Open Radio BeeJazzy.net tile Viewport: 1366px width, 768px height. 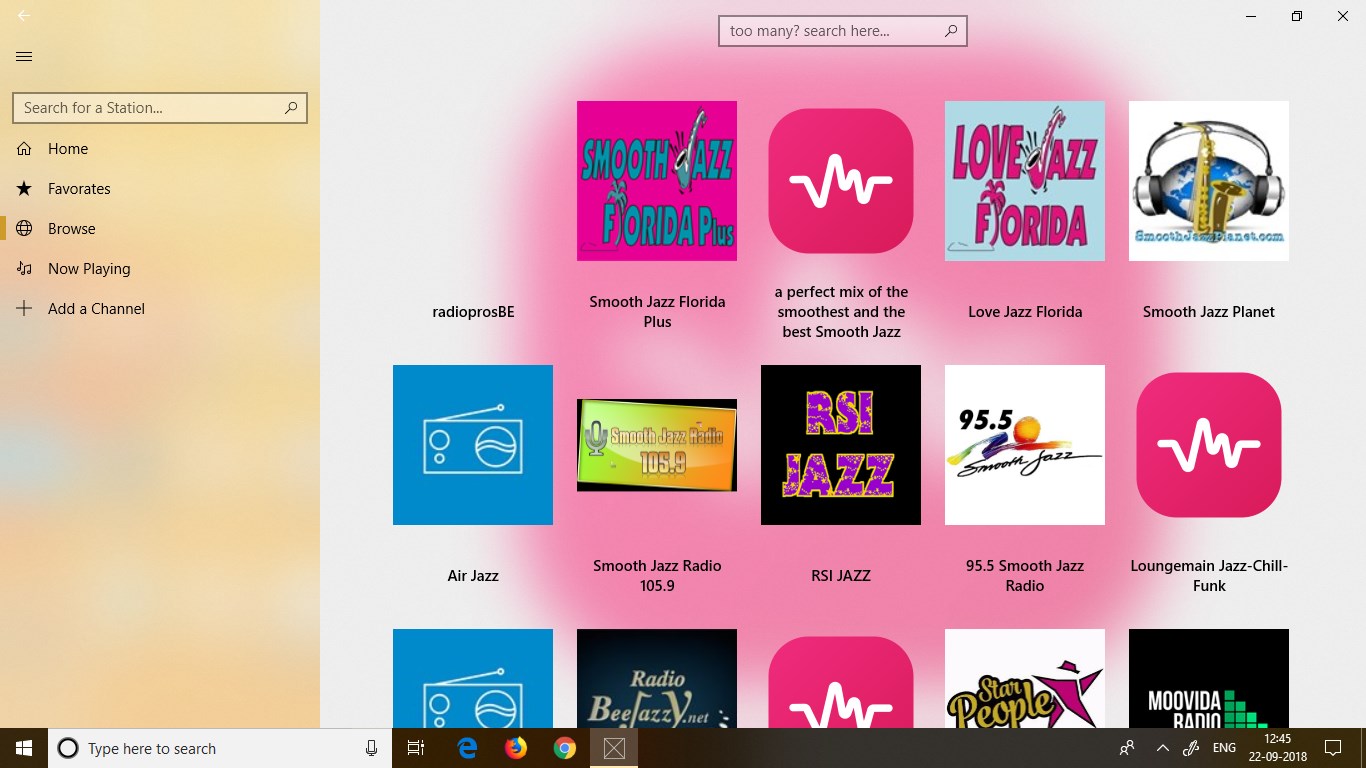point(657,679)
